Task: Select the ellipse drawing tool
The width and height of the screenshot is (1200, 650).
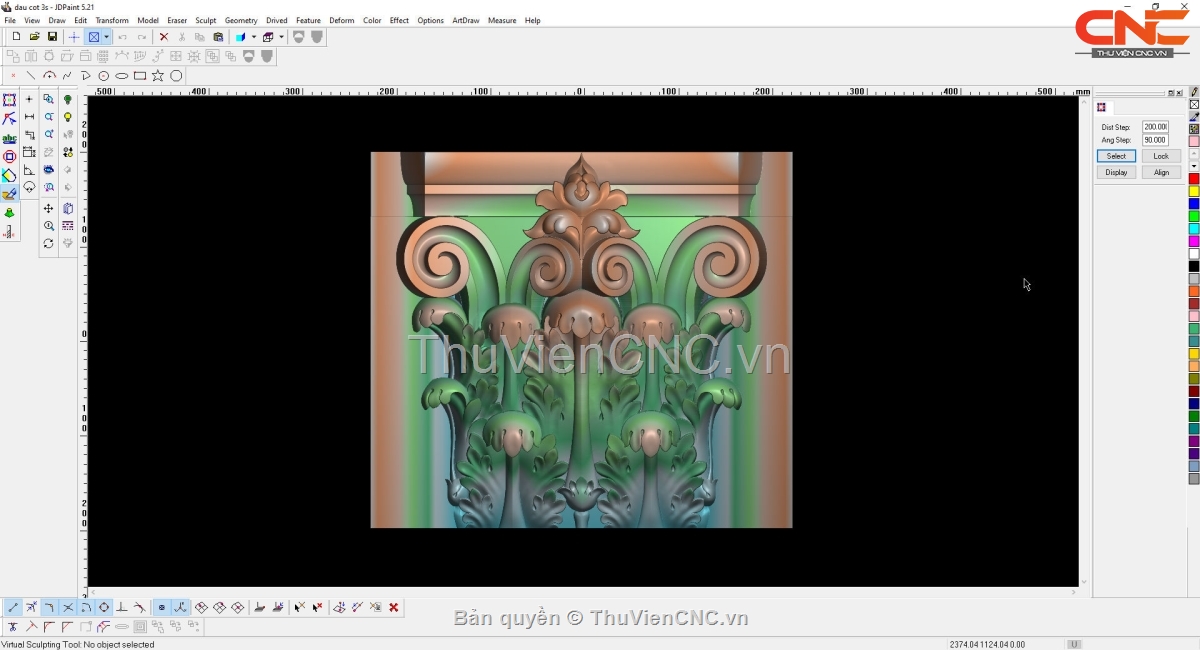Action: [122, 76]
